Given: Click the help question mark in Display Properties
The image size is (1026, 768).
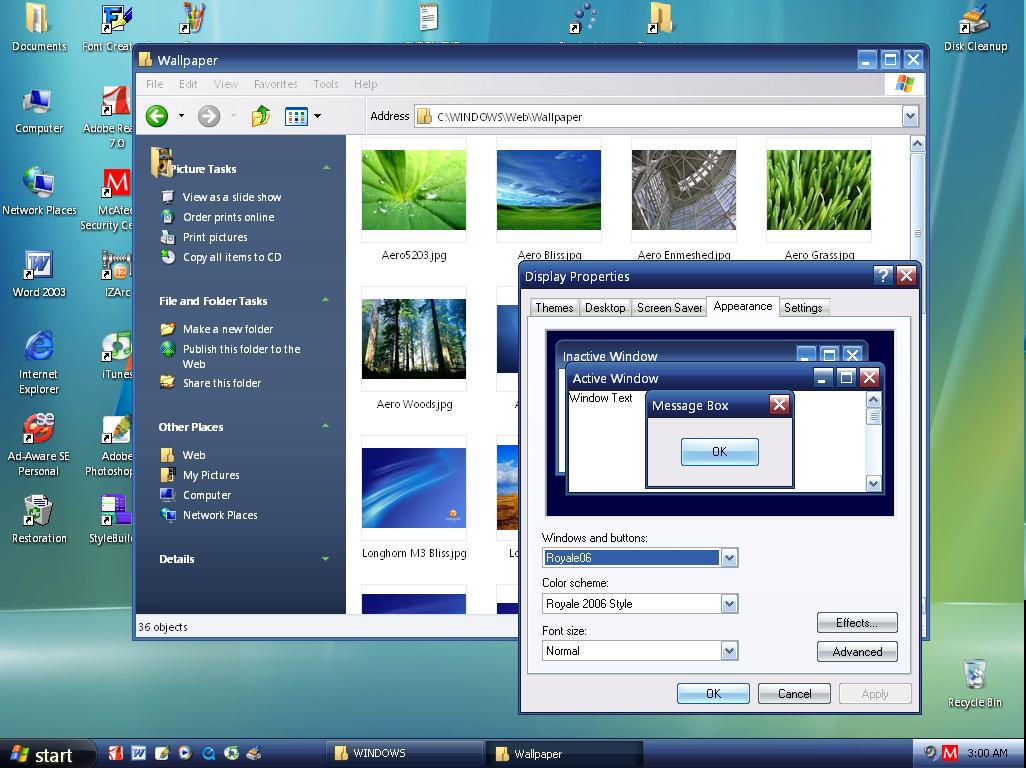Looking at the screenshot, I should click(x=882, y=276).
